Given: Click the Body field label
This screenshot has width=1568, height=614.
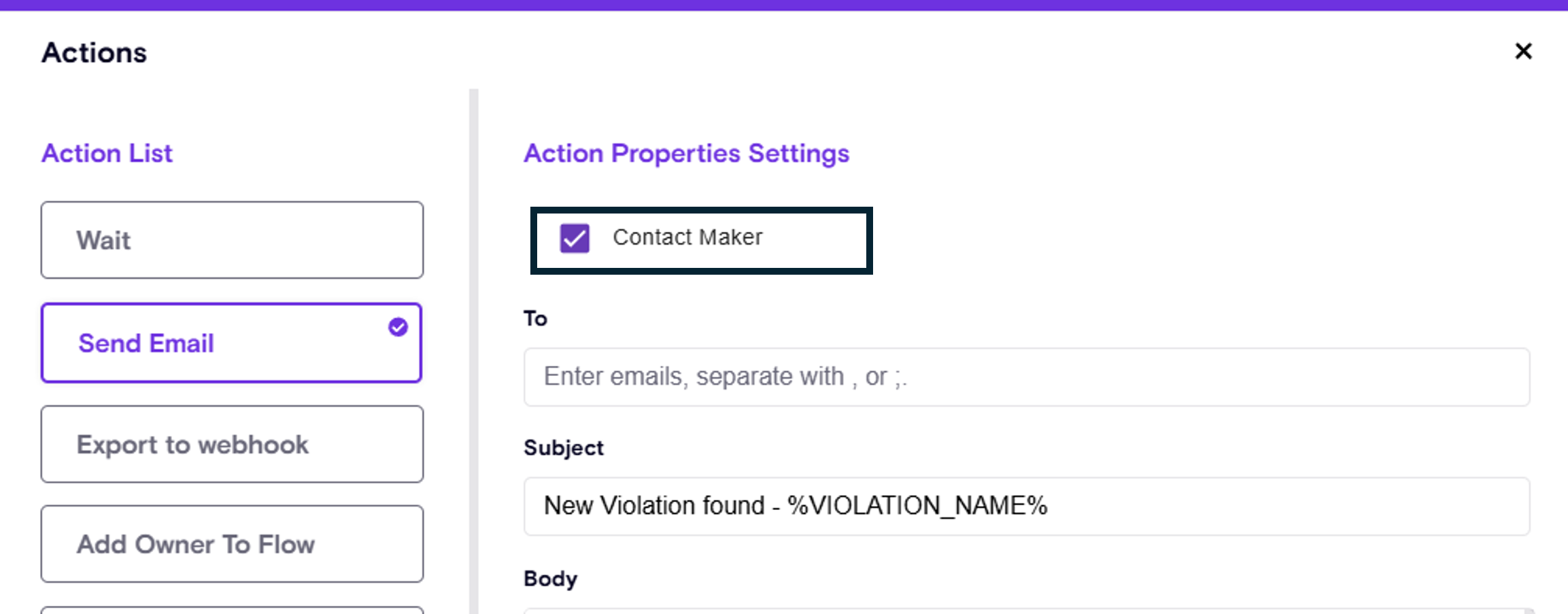Looking at the screenshot, I should [x=550, y=579].
